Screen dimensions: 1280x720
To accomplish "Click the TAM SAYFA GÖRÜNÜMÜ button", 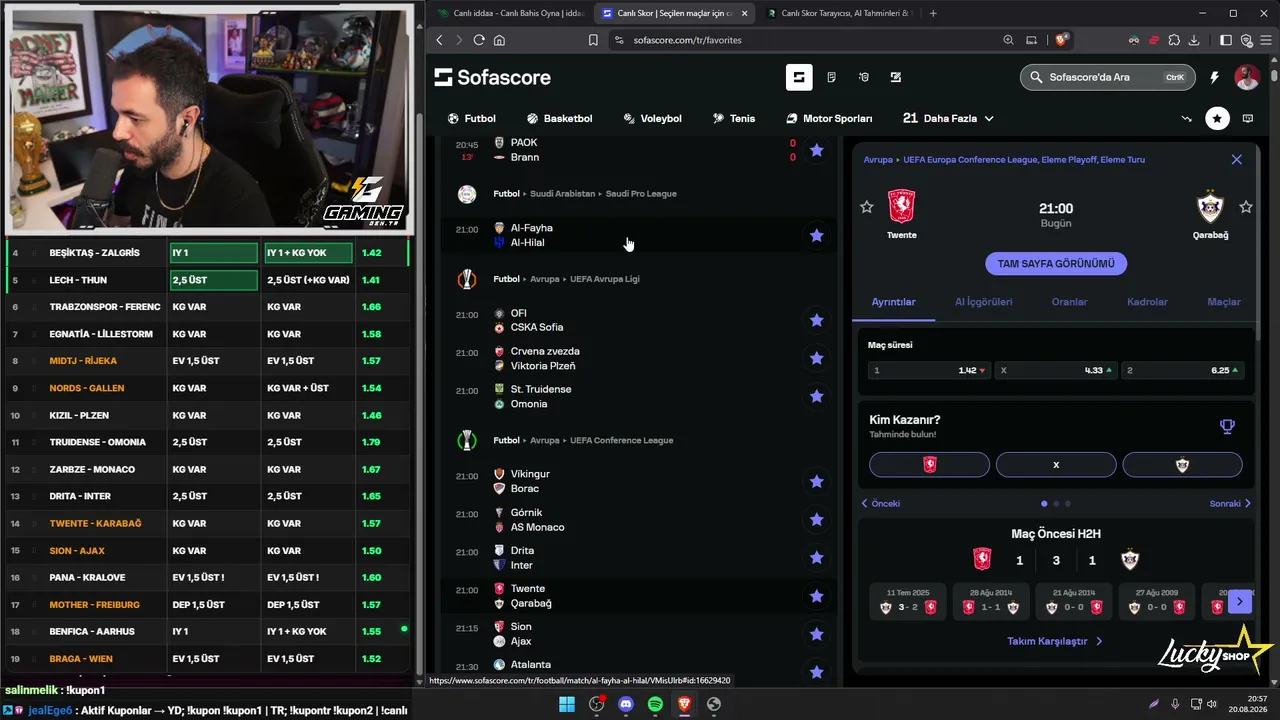I will (1056, 264).
